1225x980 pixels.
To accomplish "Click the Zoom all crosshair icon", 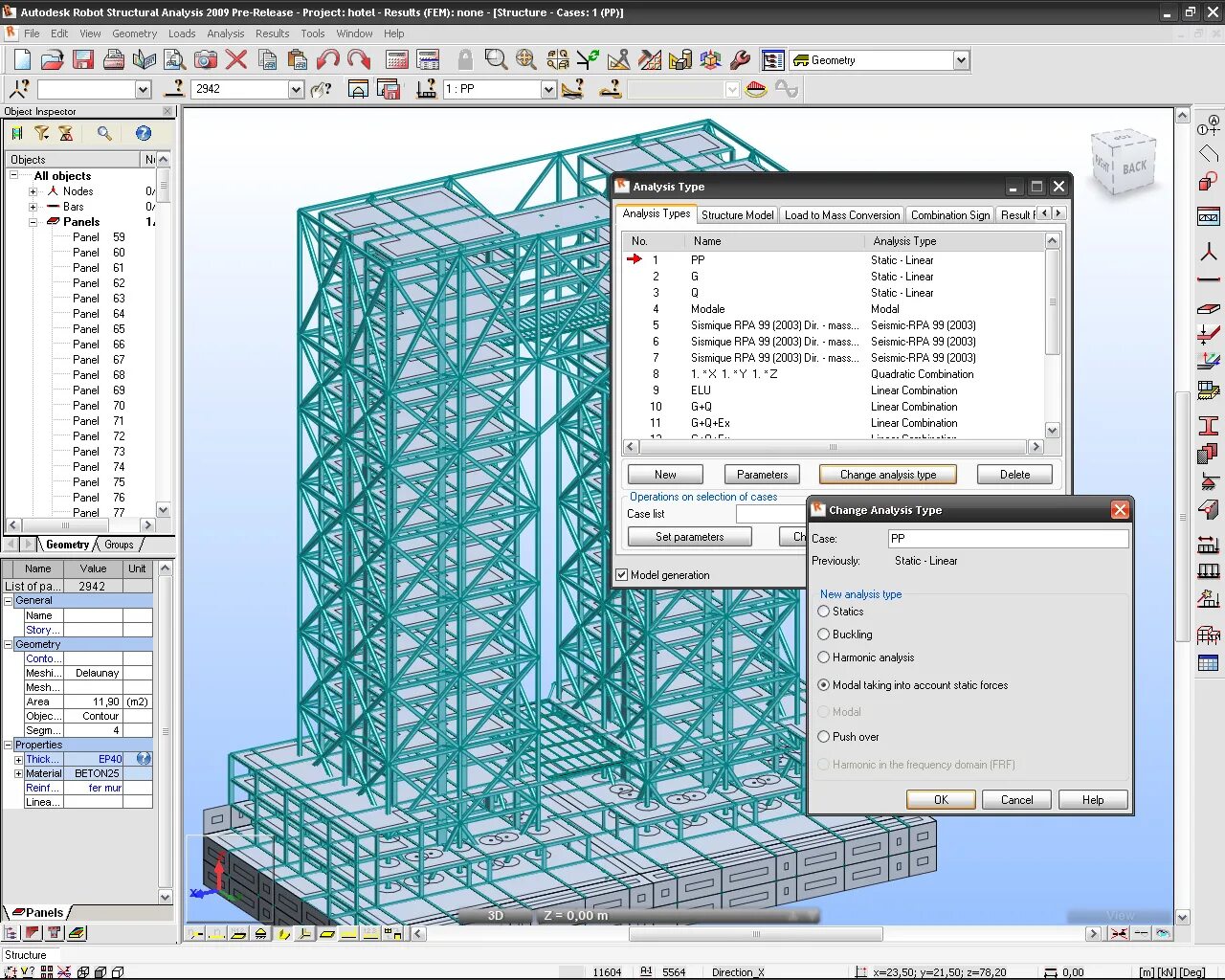I will point(526,59).
